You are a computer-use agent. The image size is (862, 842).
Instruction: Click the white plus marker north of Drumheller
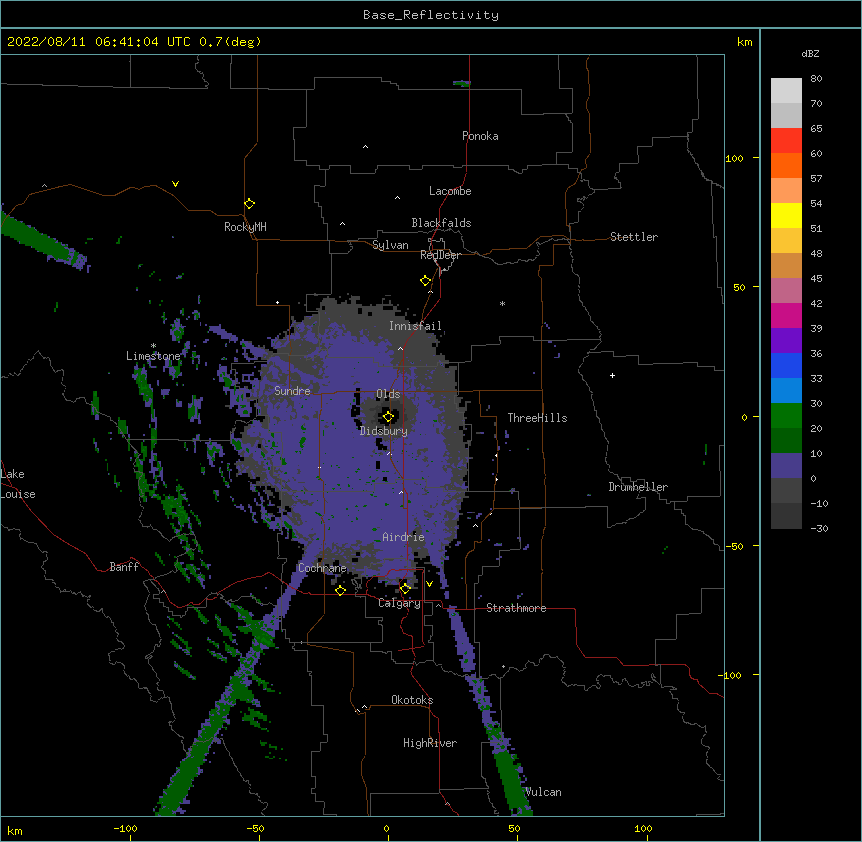tap(612, 375)
